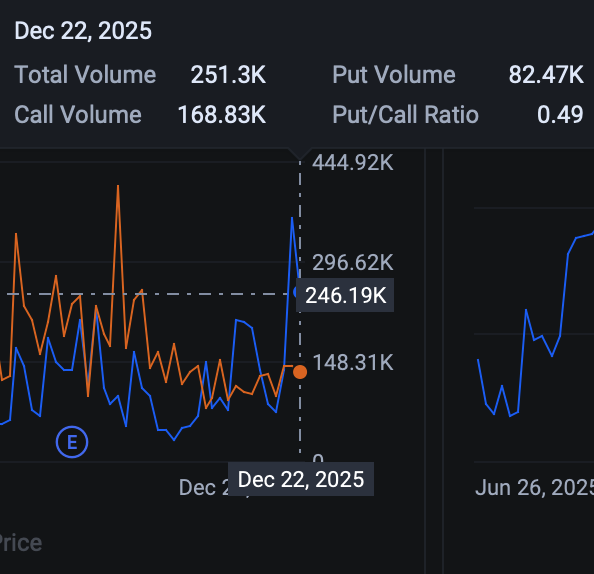Click the 'Put Volume' 82.47K value
The width and height of the screenshot is (594, 574).
546,75
